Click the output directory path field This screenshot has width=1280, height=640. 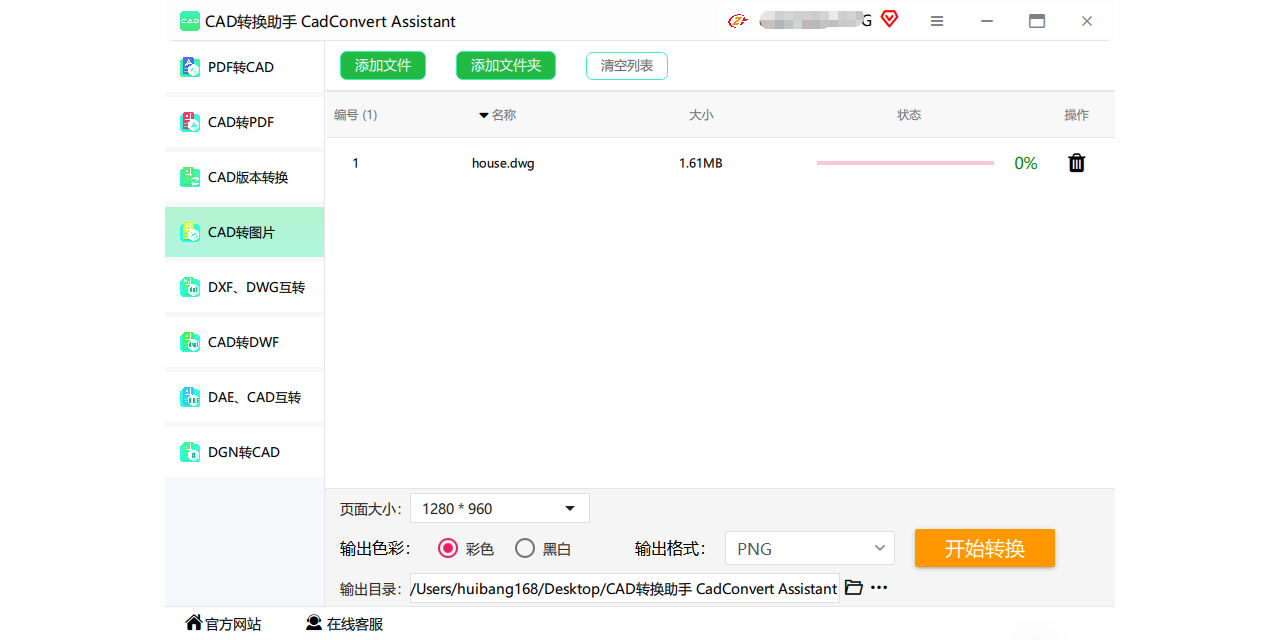tap(620, 588)
